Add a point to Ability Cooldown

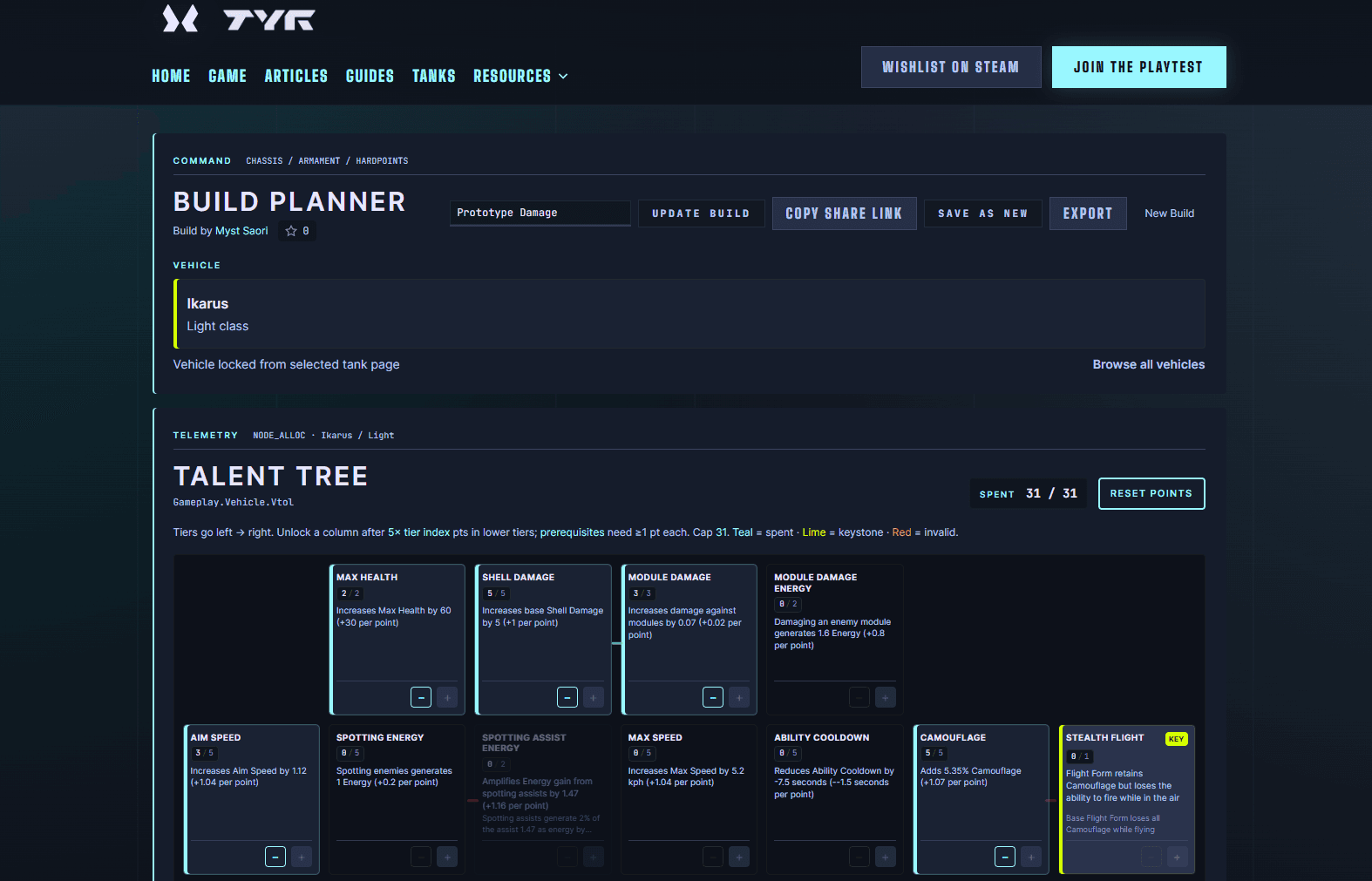pyautogui.click(x=886, y=857)
